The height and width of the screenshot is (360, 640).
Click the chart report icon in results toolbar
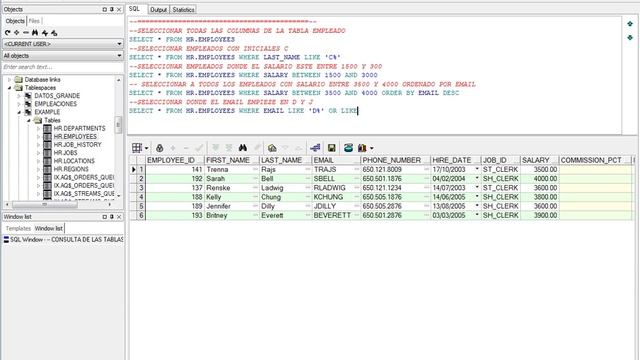362,148
